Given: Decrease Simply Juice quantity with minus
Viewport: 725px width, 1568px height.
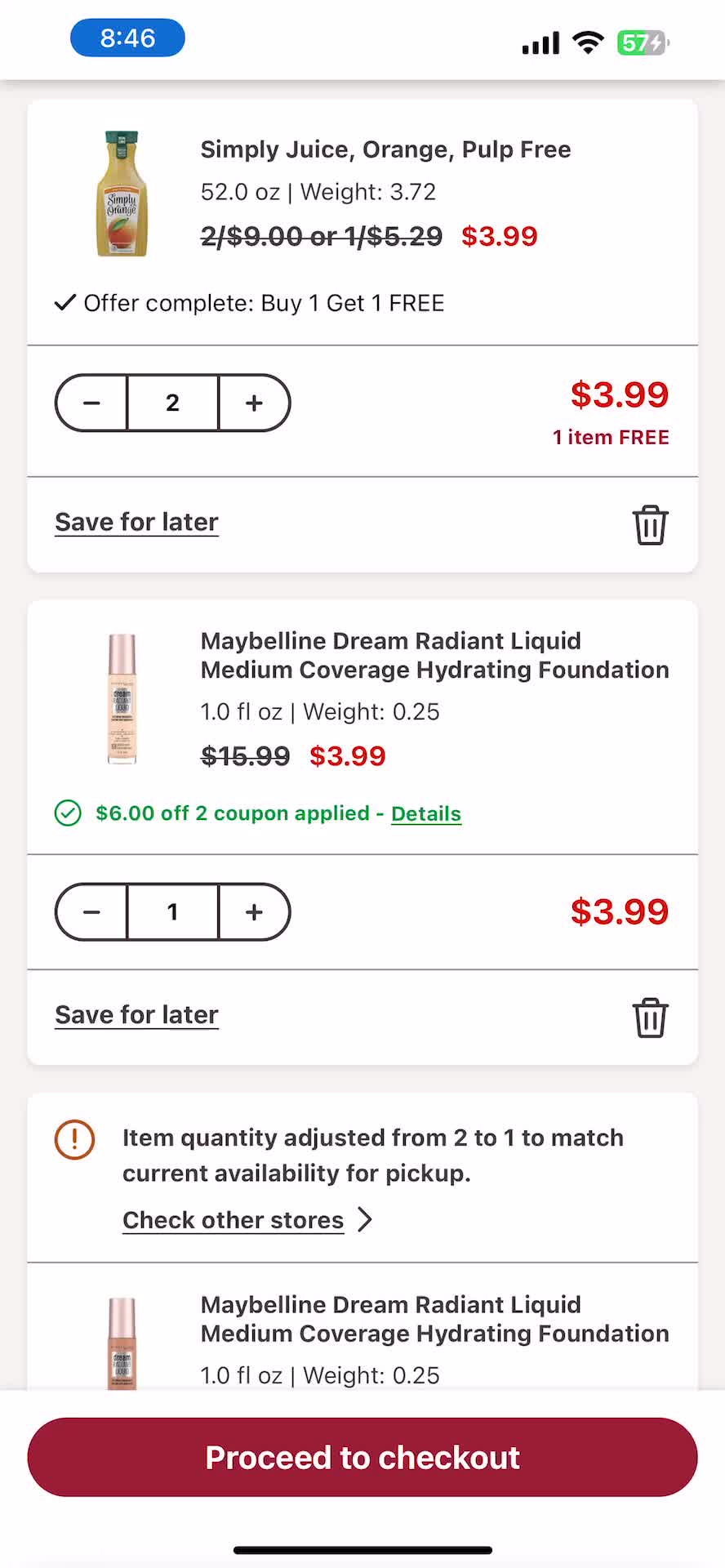Looking at the screenshot, I should point(91,403).
